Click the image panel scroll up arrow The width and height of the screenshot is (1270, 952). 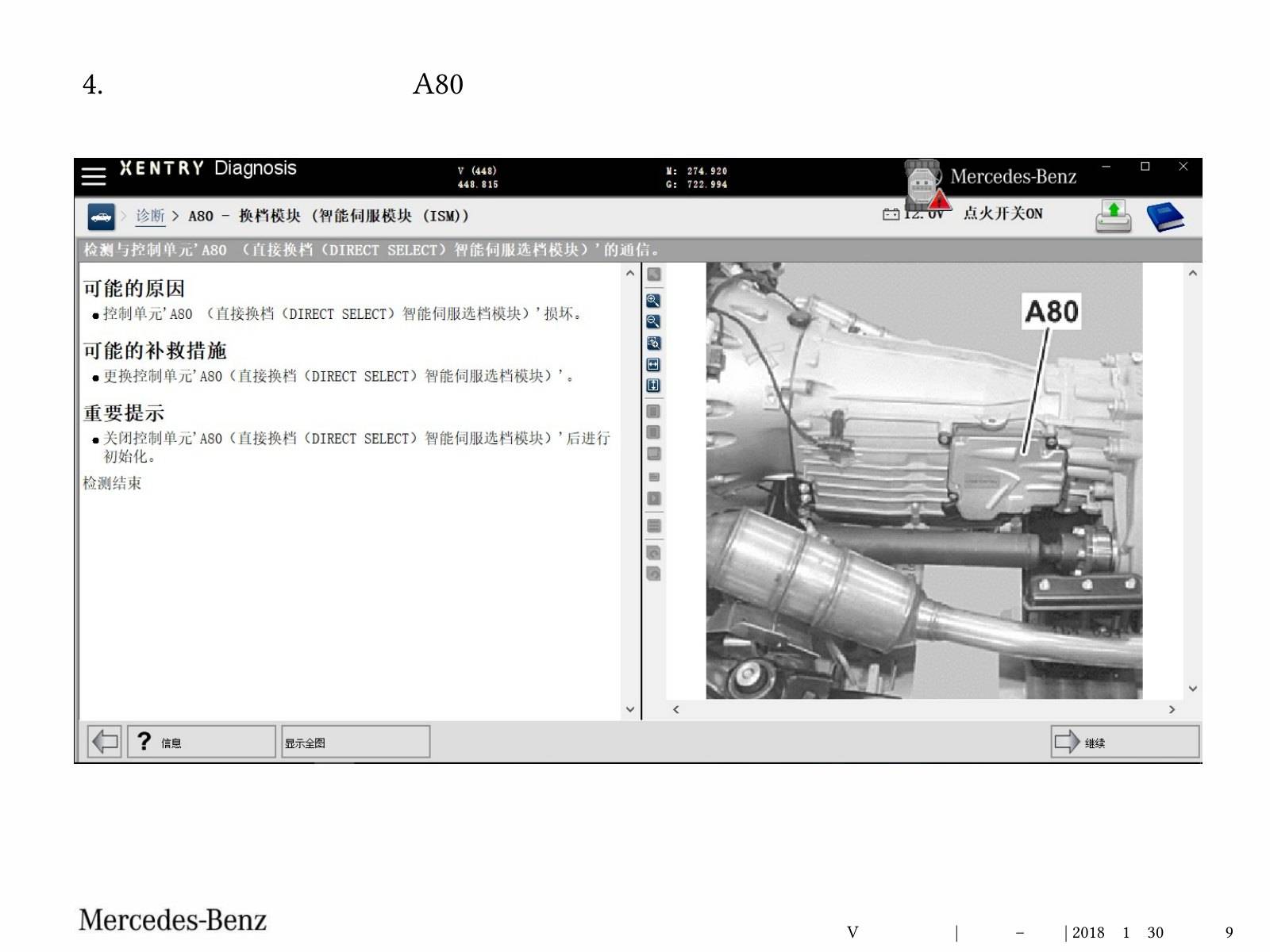1192,273
